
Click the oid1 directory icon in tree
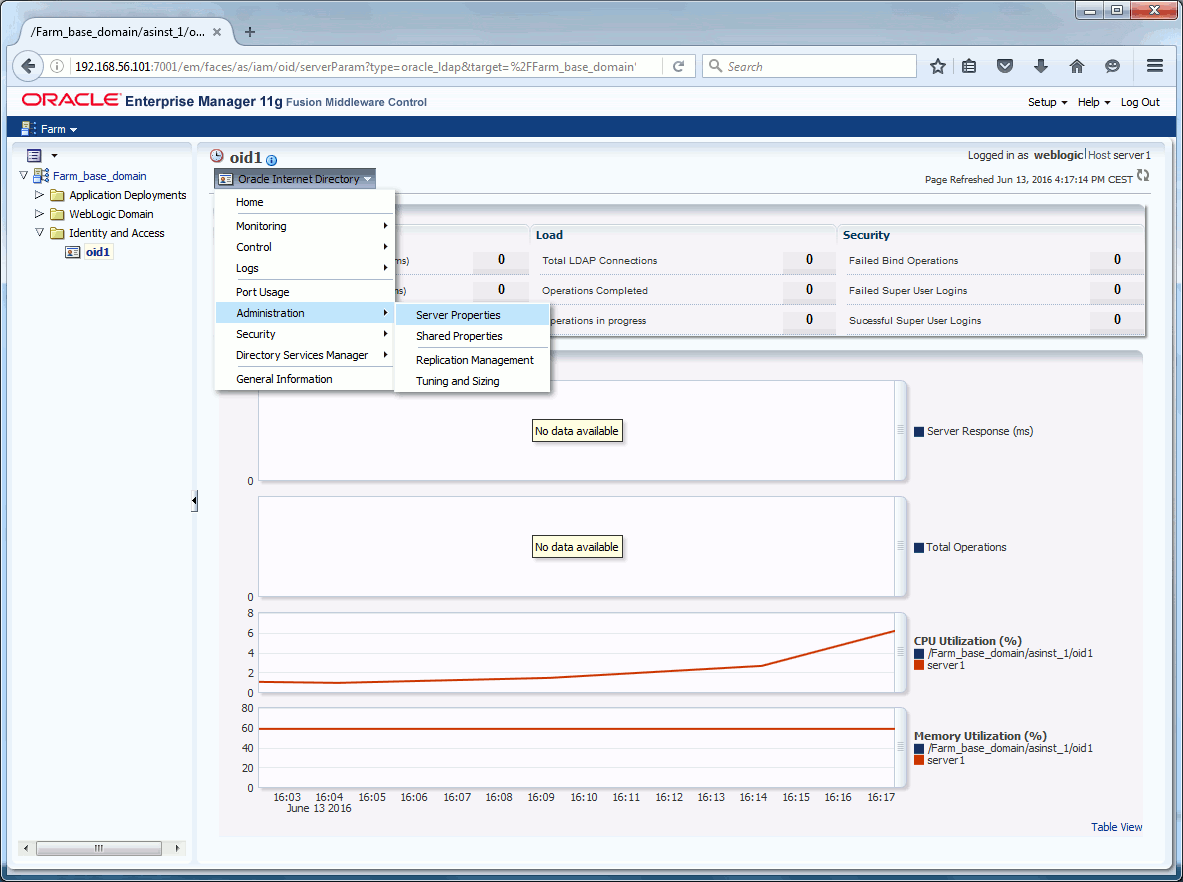click(72, 252)
